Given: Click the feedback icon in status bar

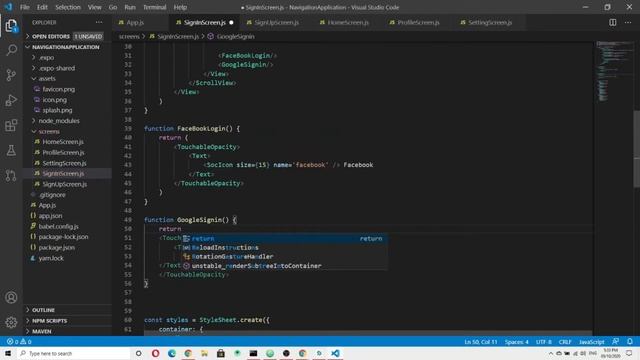Looking at the screenshot, I should 616,342.
